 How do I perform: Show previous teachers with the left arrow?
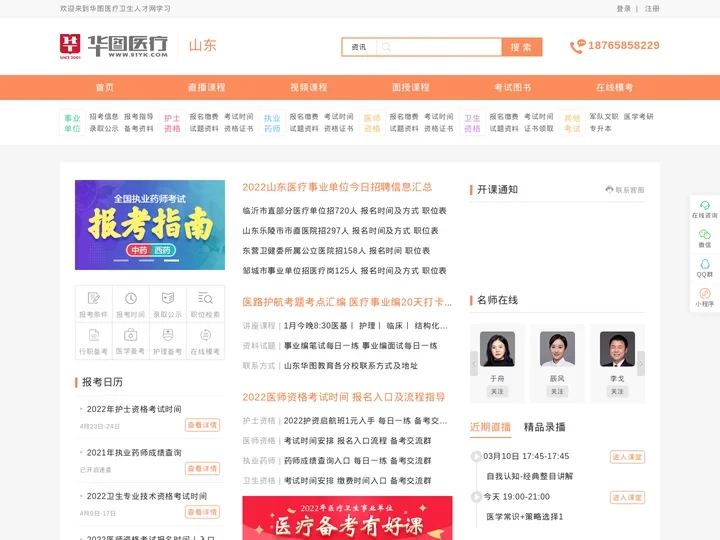point(474,364)
